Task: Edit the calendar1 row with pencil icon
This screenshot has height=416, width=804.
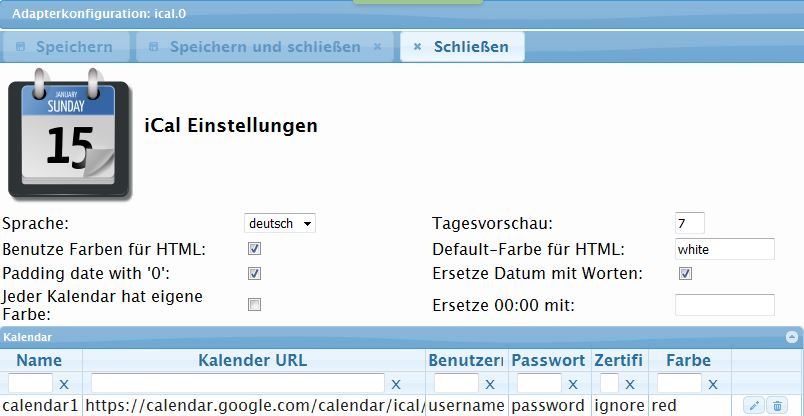Action: 753,406
